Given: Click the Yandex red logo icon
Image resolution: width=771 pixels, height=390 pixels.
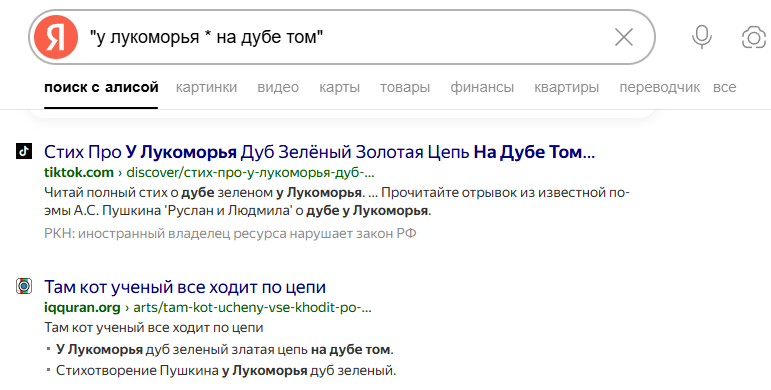Looking at the screenshot, I should (x=56, y=37).
